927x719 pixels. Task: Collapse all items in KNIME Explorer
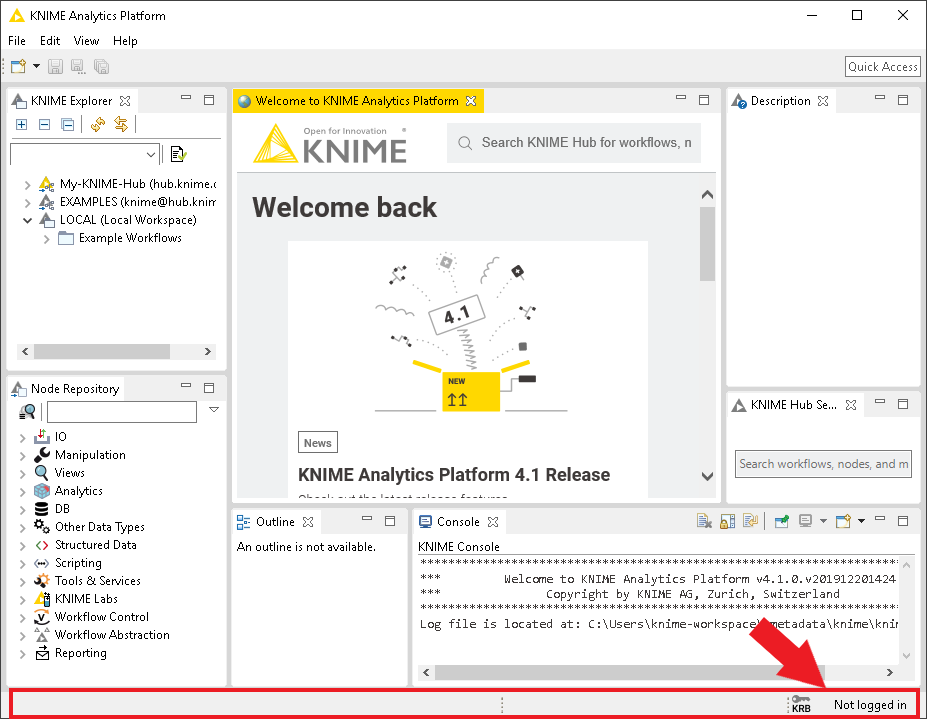pyautogui.click(x=68, y=124)
